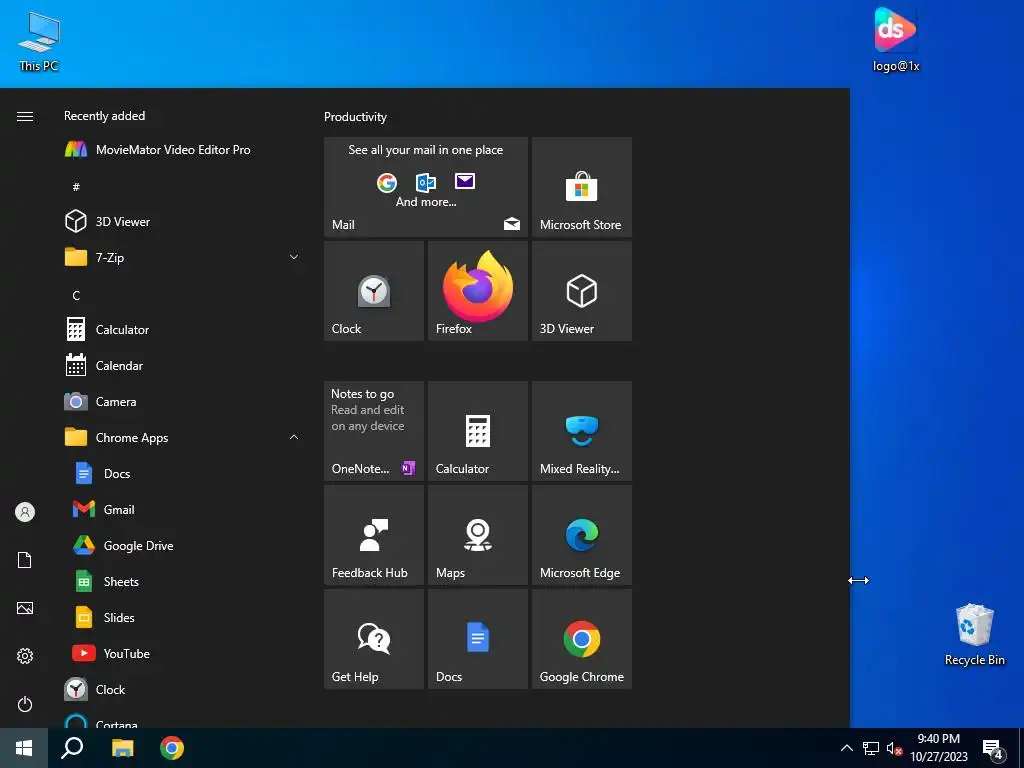The width and height of the screenshot is (1024, 768).
Task: Select This PC desktop icon
Action: (39, 41)
